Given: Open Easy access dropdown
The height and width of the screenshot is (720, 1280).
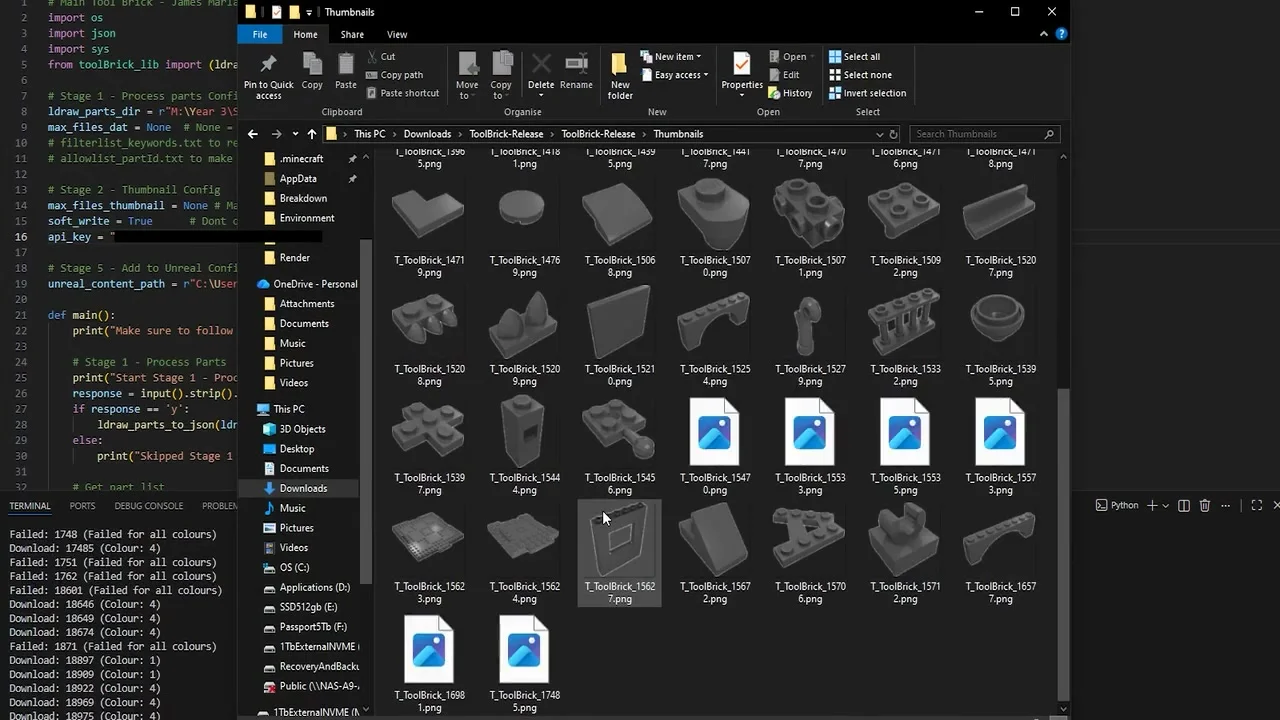Looking at the screenshot, I should click(675, 75).
